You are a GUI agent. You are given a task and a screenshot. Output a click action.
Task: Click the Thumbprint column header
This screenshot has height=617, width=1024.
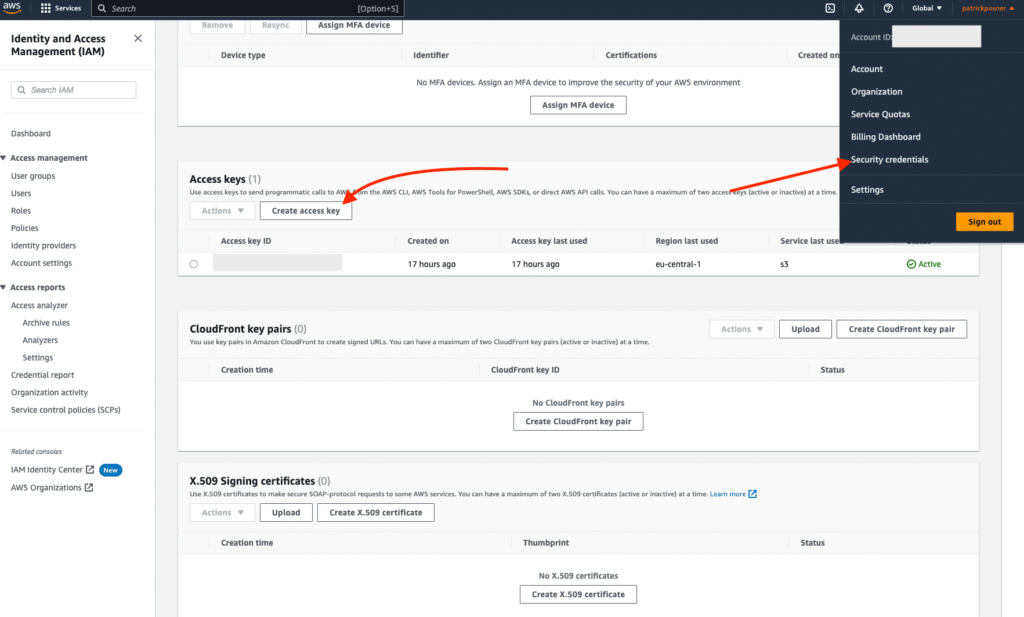pos(546,543)
